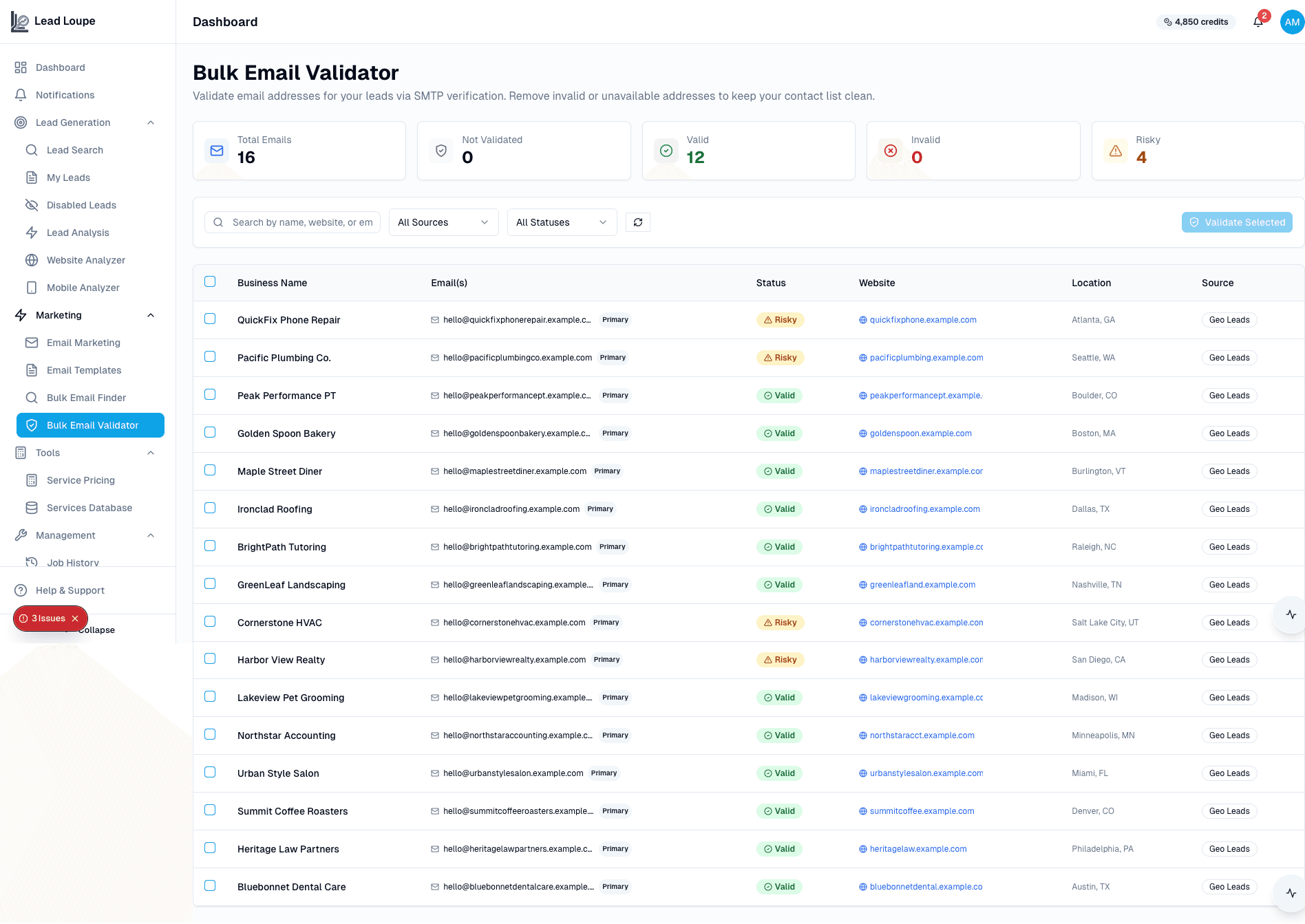Collapse the Tools section chevron
This screenshot has width=1305, height=924.
pos(151,453)
